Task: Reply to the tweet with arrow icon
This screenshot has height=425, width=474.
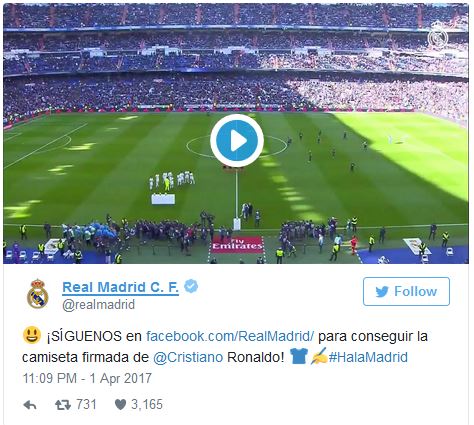Action: point(30,405)
